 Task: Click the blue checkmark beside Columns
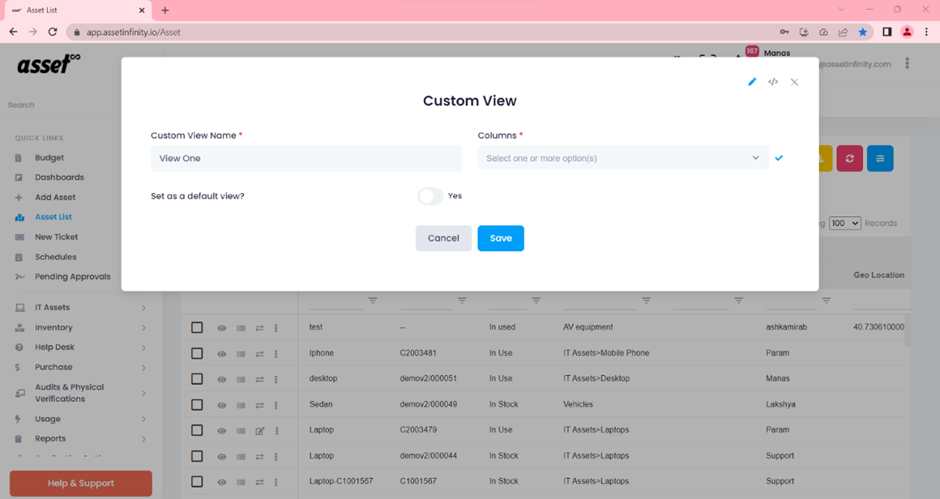pos(779,158)
